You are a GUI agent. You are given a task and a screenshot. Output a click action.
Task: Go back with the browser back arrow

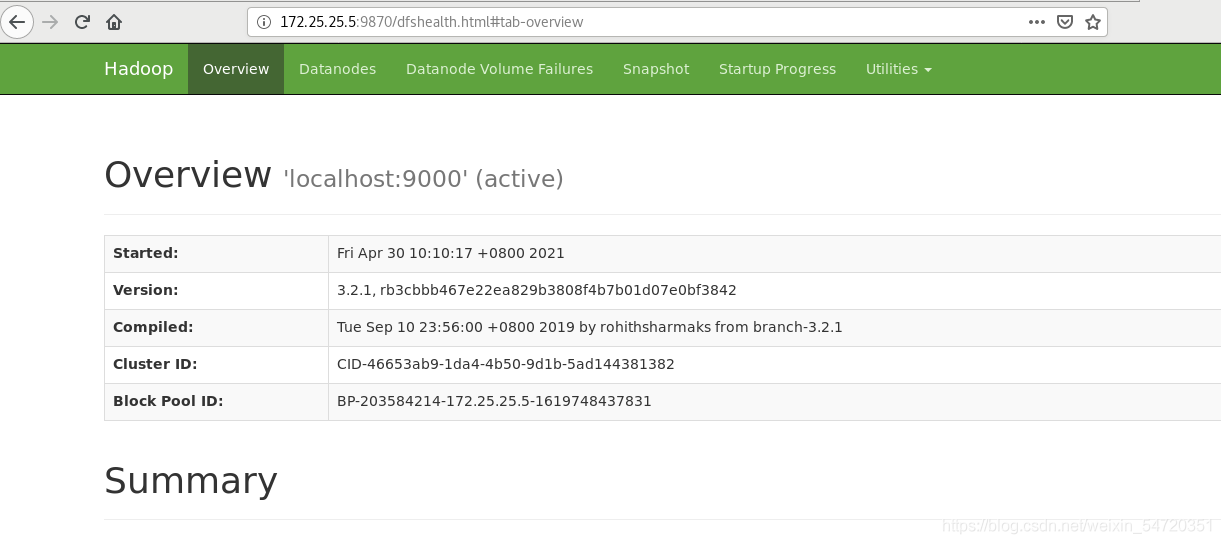17,22
